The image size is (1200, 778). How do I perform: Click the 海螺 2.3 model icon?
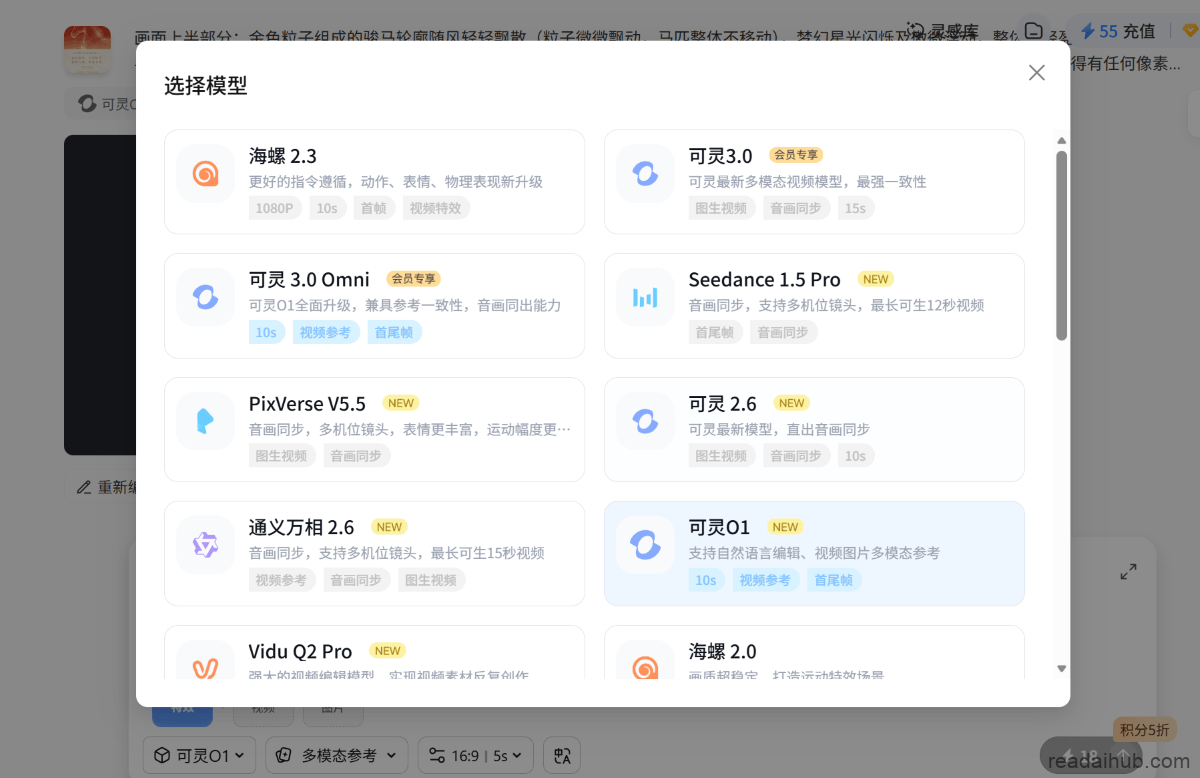point(206,174)
